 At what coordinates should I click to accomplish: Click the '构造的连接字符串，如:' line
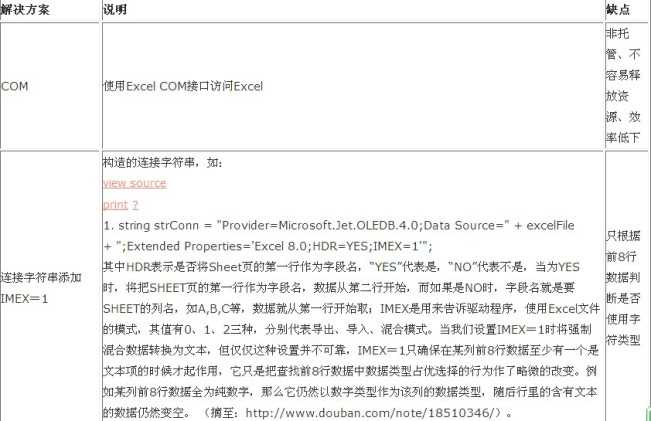tap(163, 162)
